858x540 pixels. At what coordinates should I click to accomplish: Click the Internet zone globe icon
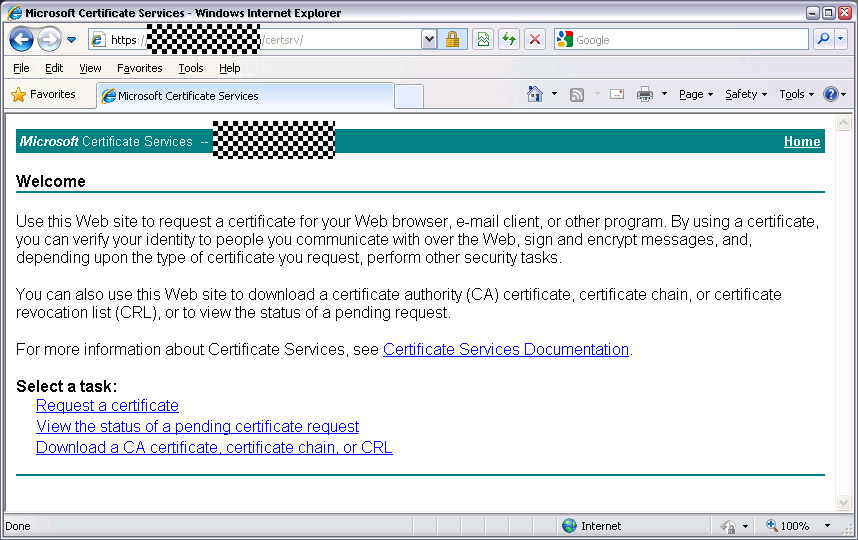(570, 526)
